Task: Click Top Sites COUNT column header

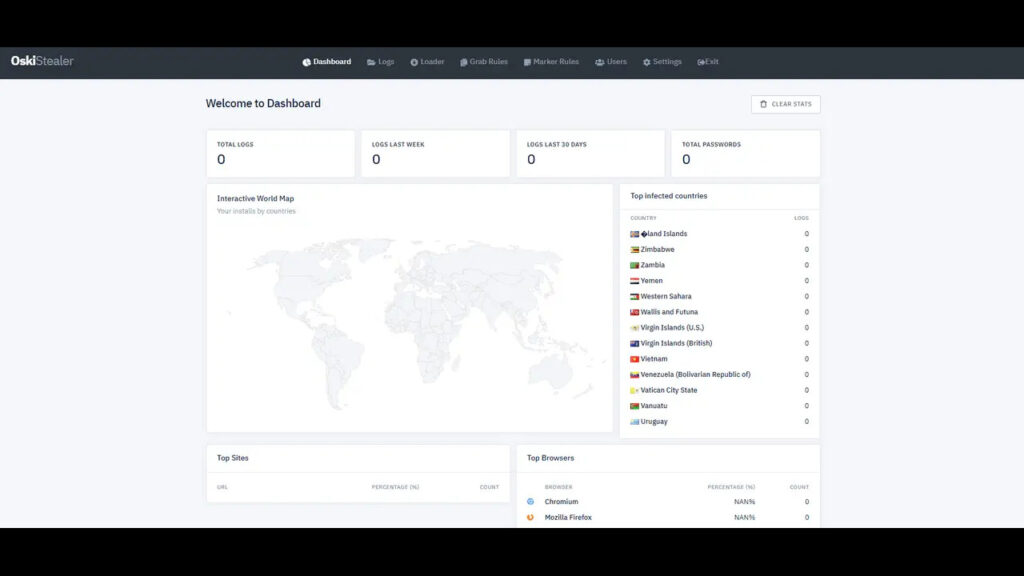Action: (x=489, y=487)
